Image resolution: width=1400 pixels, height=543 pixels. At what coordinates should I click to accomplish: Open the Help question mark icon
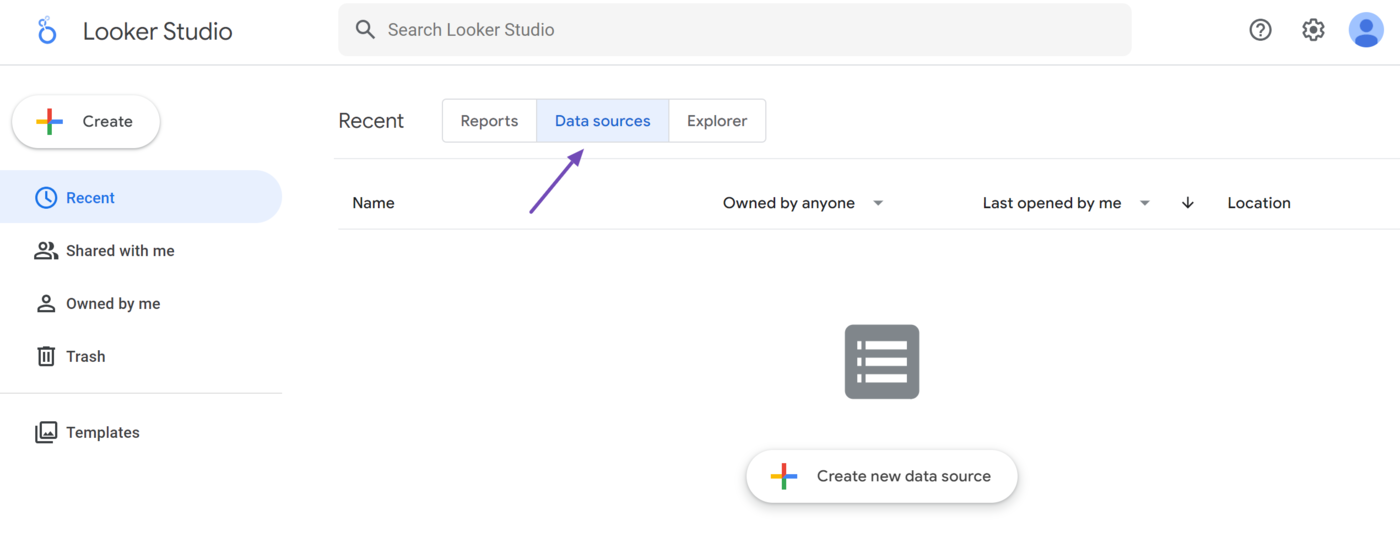coord(1260,30)
